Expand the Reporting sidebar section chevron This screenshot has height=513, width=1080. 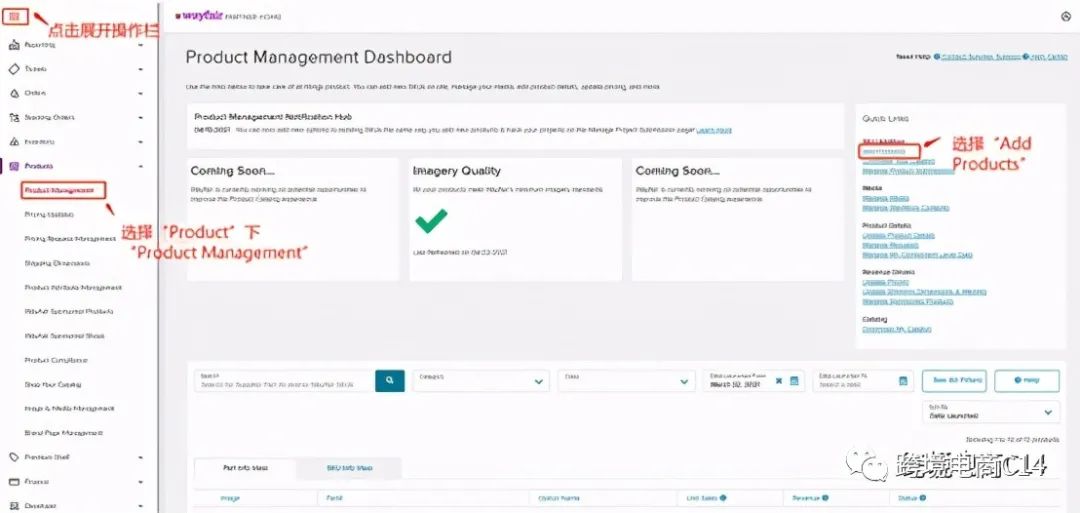tap(141, 45)
